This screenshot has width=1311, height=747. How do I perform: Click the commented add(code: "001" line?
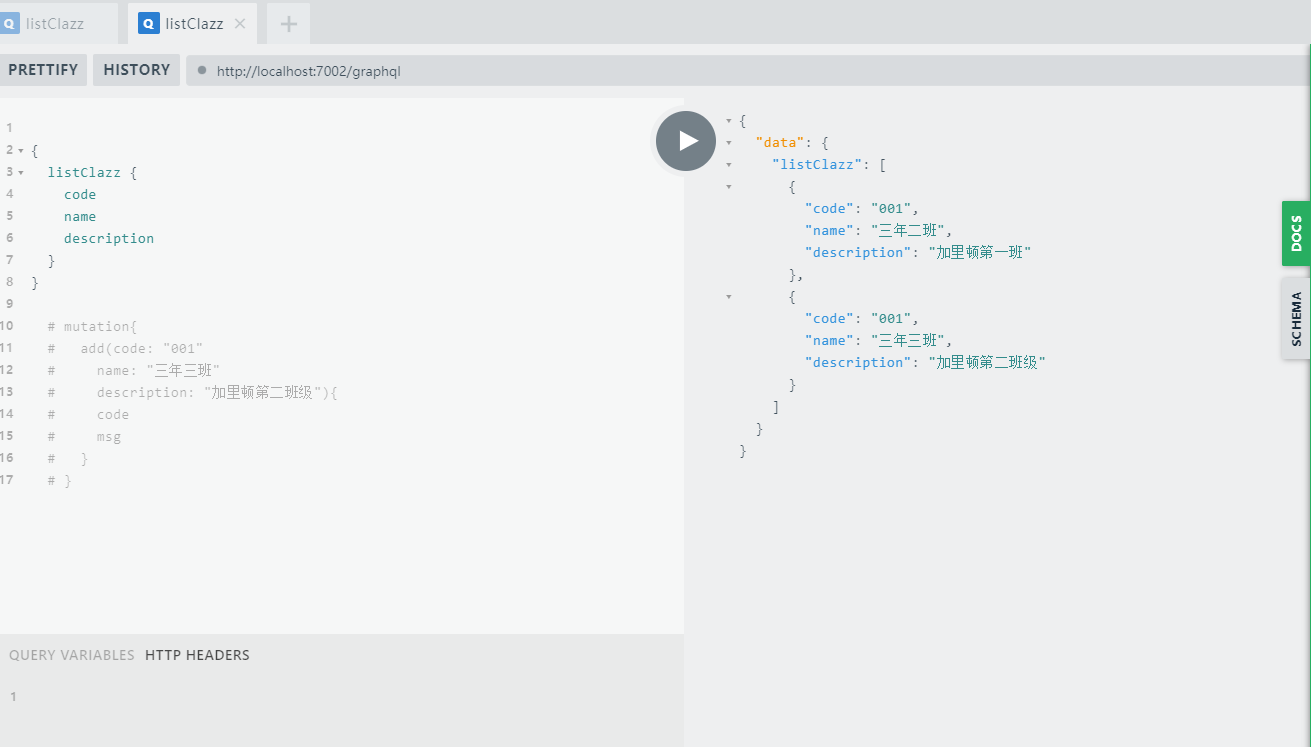[125, 348]
